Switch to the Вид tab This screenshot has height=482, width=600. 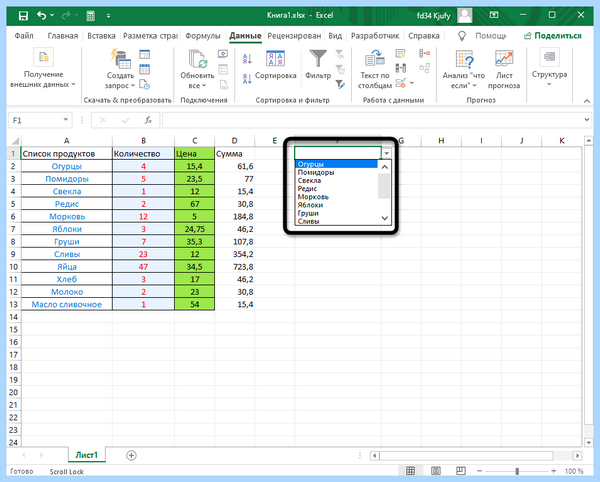(x=335, y=36)
